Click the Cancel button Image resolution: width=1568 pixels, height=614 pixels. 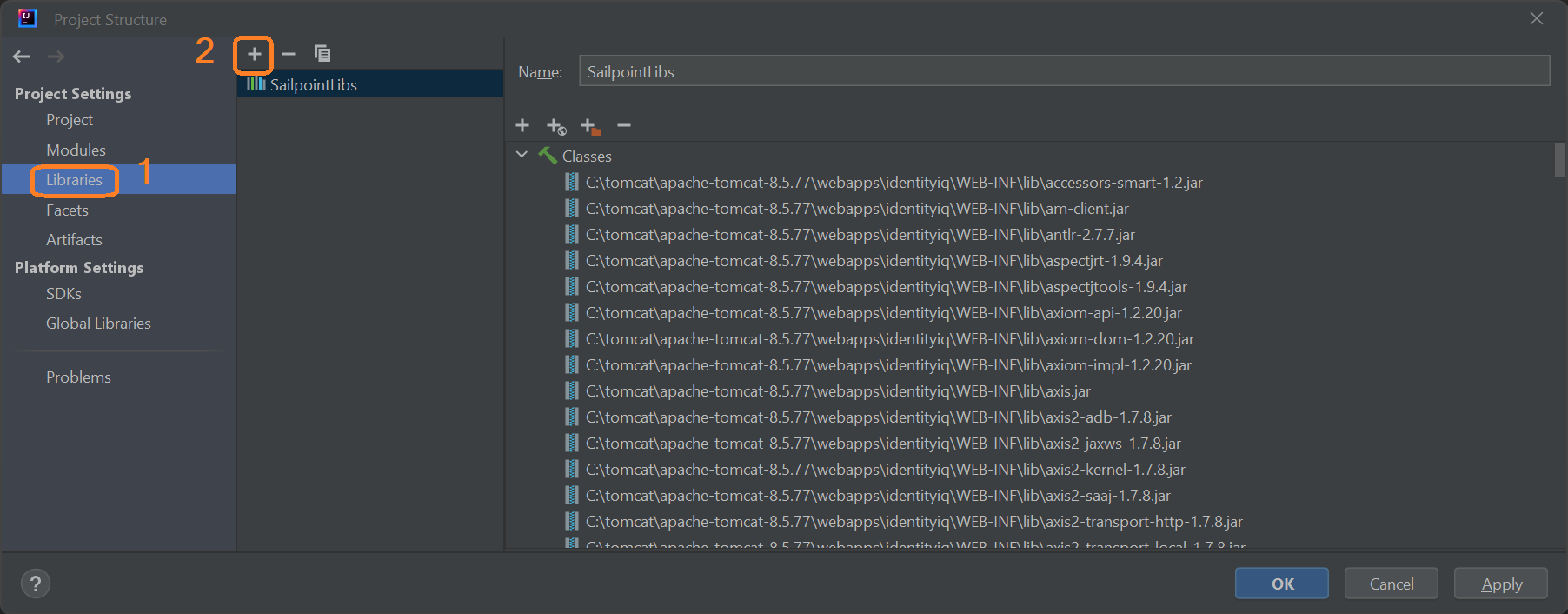(x=1392, y=584)
